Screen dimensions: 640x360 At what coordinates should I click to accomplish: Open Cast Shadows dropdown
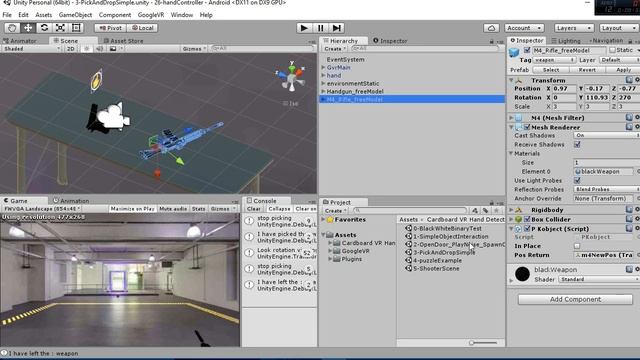pos(607,135)
